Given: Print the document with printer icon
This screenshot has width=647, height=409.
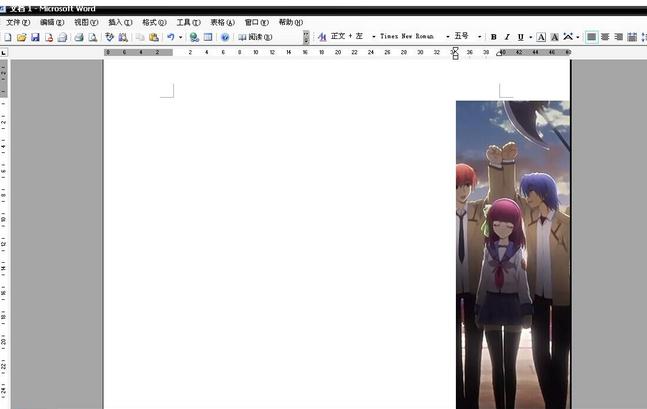Looking at the screenshot, I should click(x=79, y=38).
